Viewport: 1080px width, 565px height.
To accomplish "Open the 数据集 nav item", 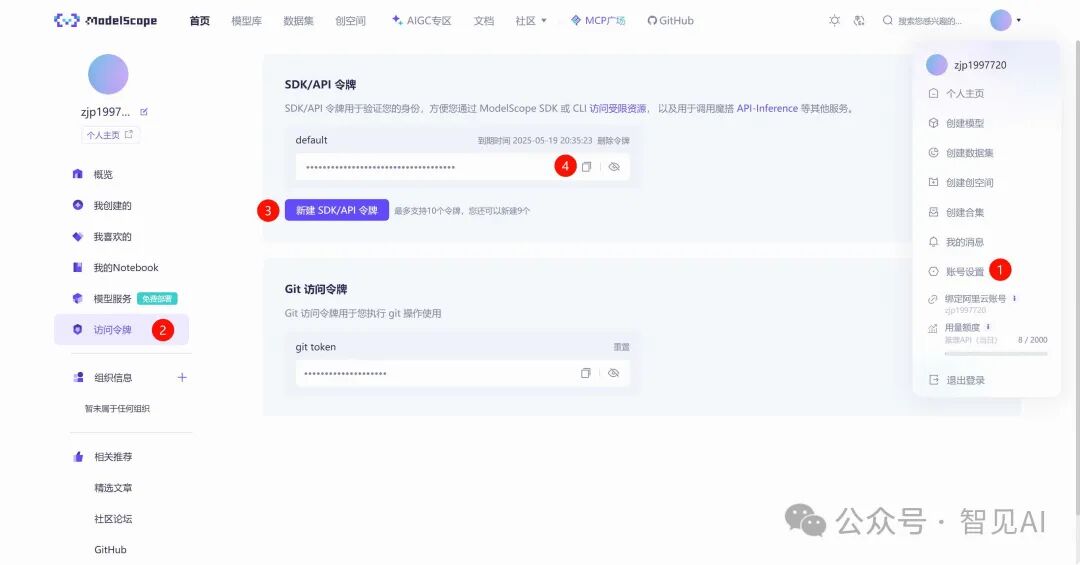I will click(x=298, y=21).
